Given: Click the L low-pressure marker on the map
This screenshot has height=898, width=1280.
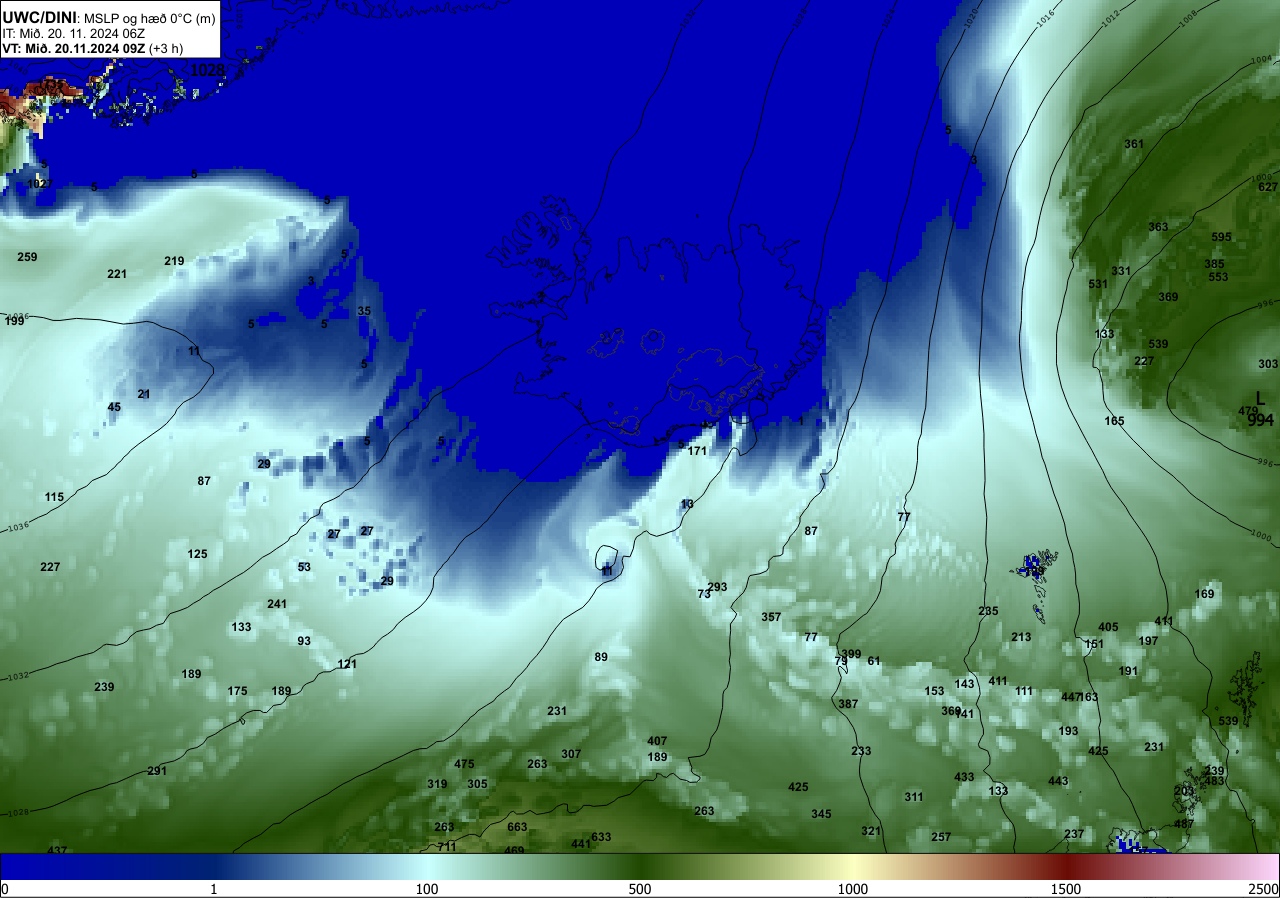Looking at the screenshot, I should click(x=1260, y=398).
